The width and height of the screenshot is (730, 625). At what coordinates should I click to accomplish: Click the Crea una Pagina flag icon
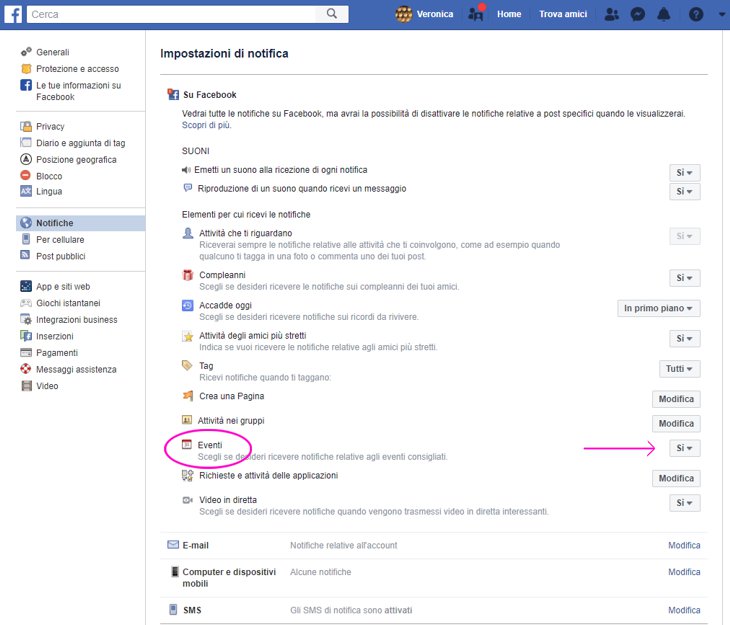coord(188,396)
